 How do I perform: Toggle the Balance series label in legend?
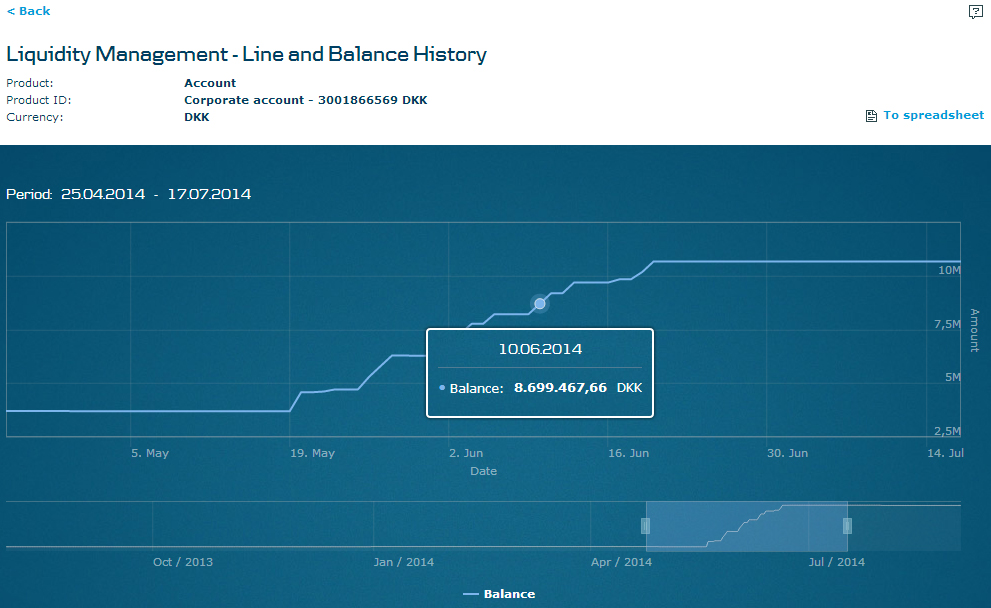pyautogui.click(x=509, y=594)
